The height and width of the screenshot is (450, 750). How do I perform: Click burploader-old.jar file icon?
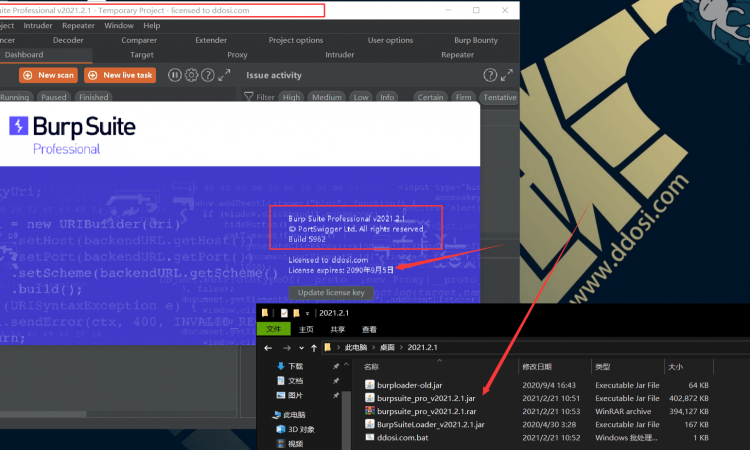[369, 385]
